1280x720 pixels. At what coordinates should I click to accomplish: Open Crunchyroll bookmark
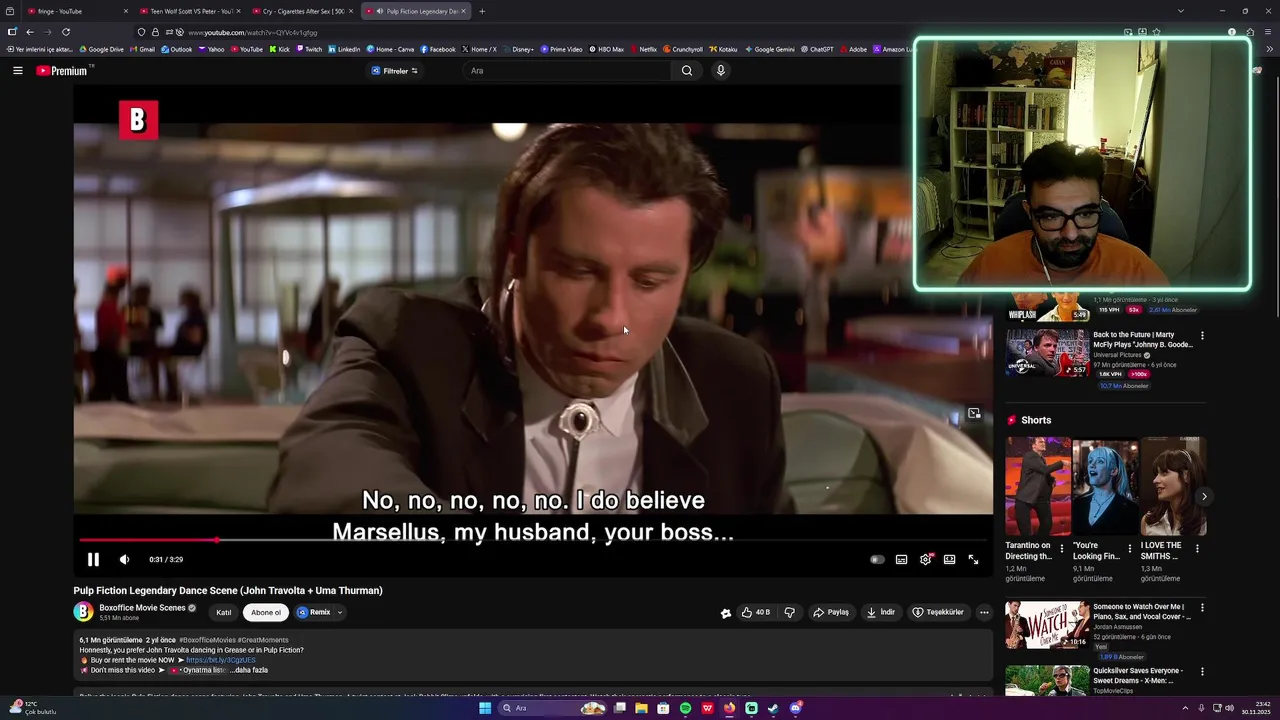tap(683, 49)
